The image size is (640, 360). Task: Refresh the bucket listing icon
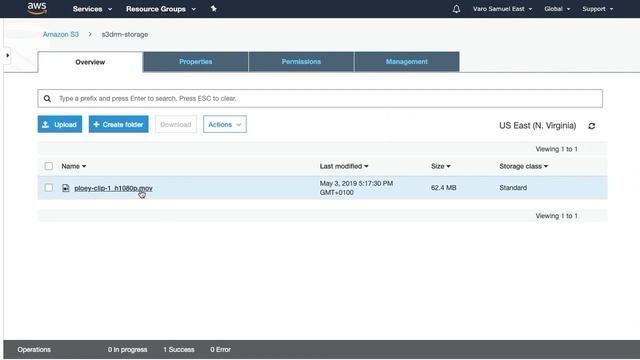coord(591,126)
